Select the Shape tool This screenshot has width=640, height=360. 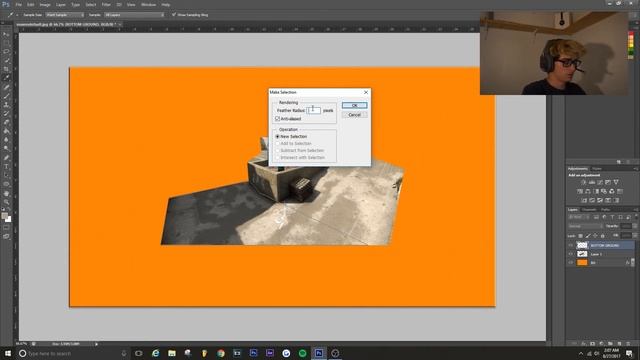(6, 184)
